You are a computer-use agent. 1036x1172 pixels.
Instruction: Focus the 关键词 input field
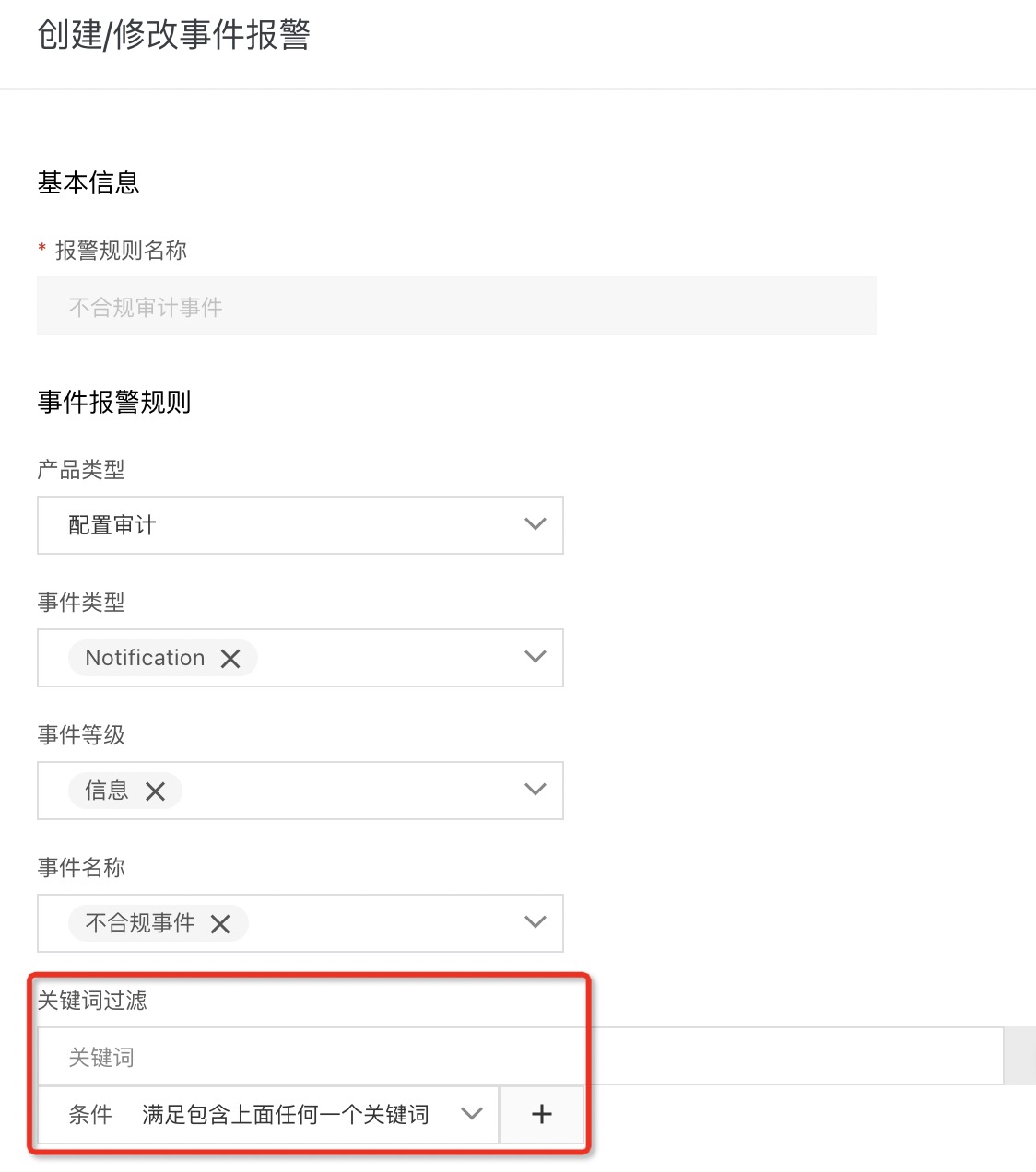520,1057
